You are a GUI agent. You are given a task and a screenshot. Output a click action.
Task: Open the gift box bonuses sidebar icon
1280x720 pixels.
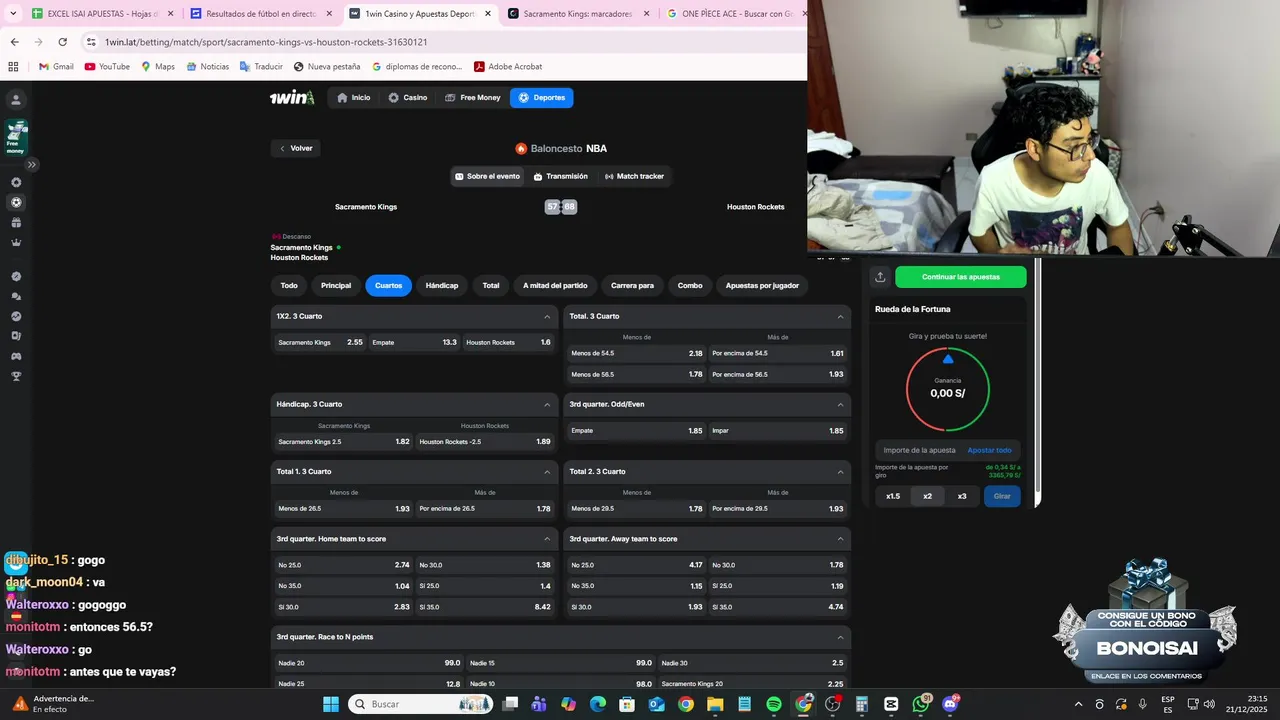16,222
